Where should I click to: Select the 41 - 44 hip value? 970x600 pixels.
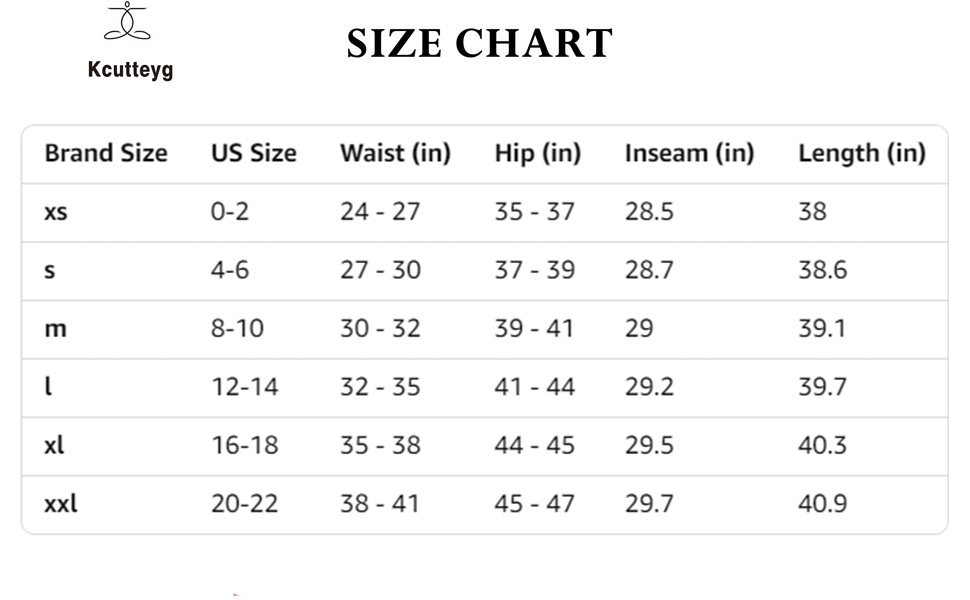point(535,387)
